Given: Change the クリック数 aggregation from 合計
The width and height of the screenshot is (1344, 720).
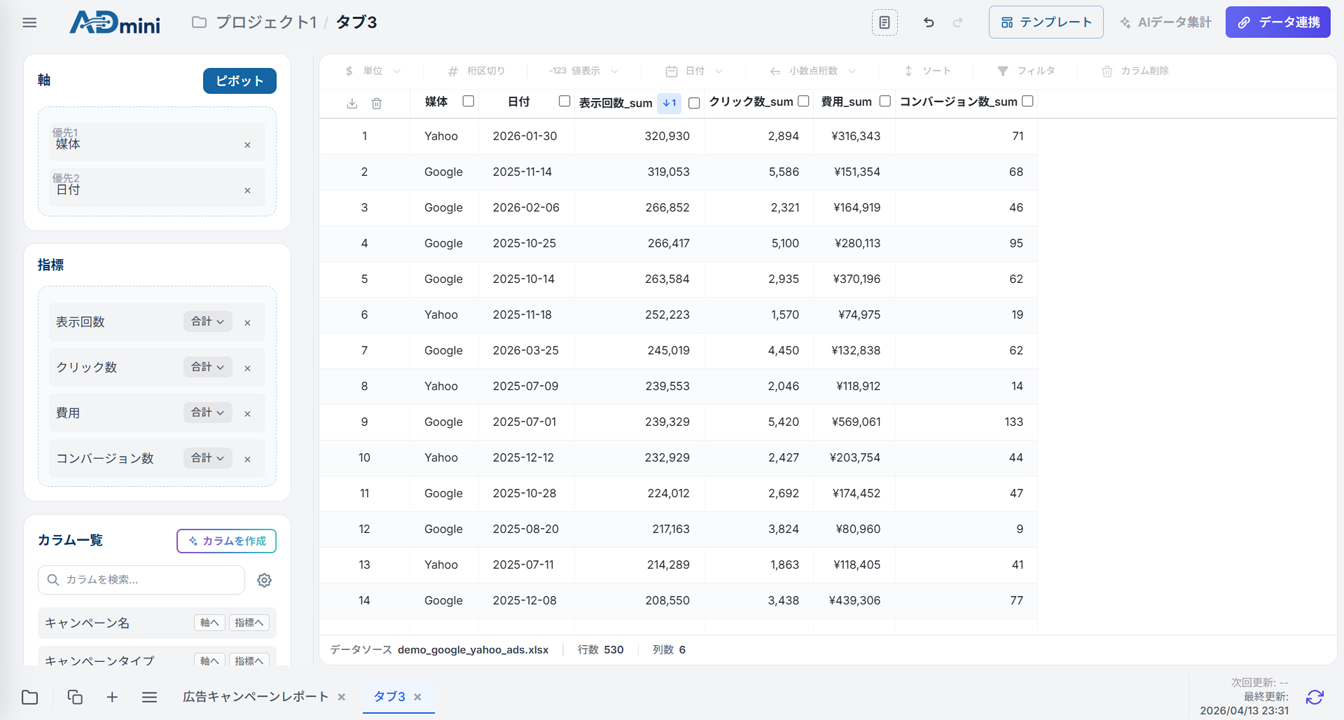Looking at the screenshot, I should [208, 367].
